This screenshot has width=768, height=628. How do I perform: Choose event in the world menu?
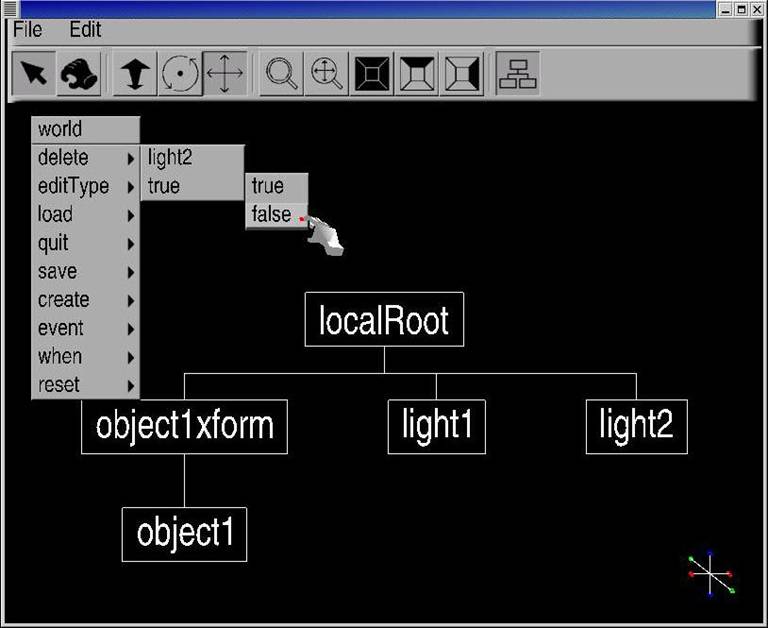[x=86, y=329]
